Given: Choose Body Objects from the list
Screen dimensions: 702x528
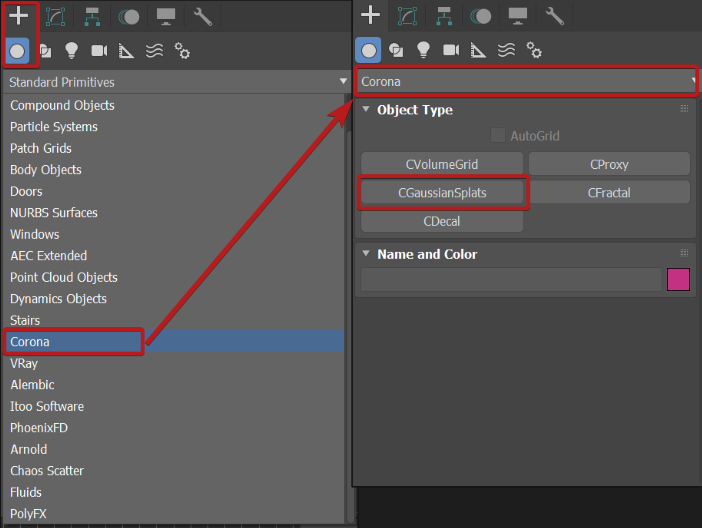Looking at the screenshot, I should 174,170.
